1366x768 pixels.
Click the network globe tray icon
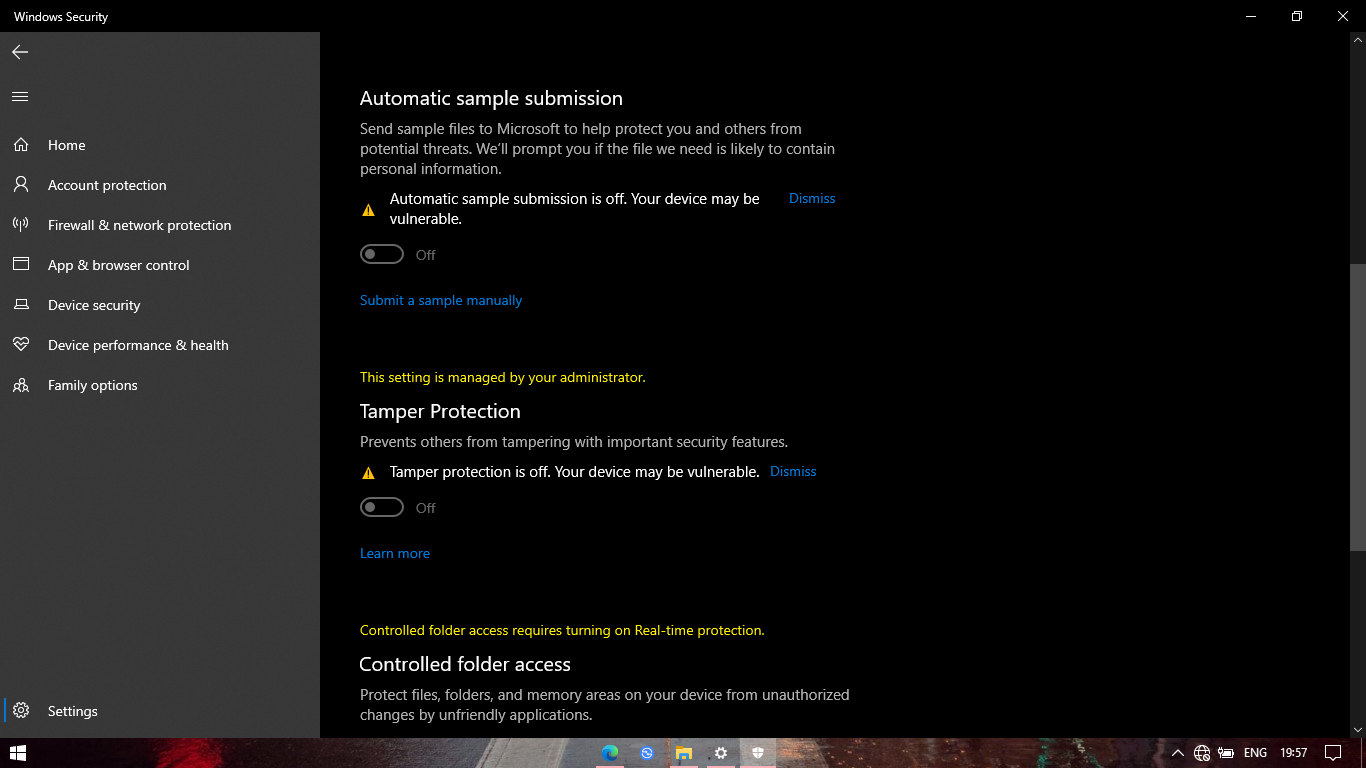(x=1202, y=753)
